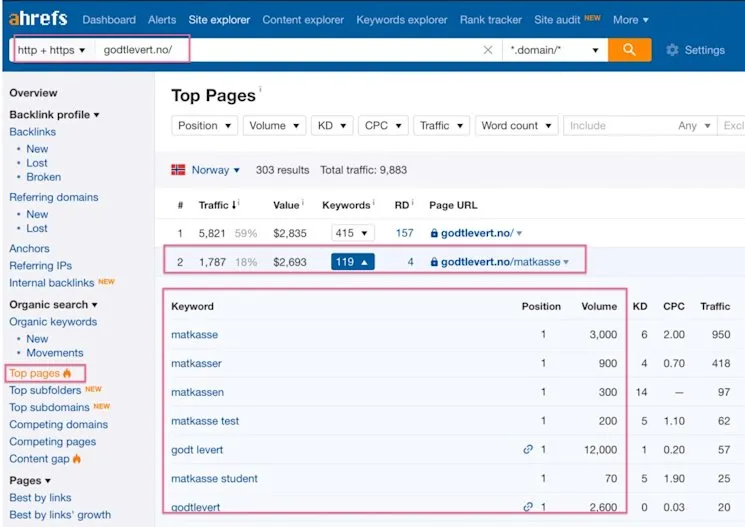Switch to the Keywords explorer tab
The image size is (745, 527).
click(x=401, y=20)
